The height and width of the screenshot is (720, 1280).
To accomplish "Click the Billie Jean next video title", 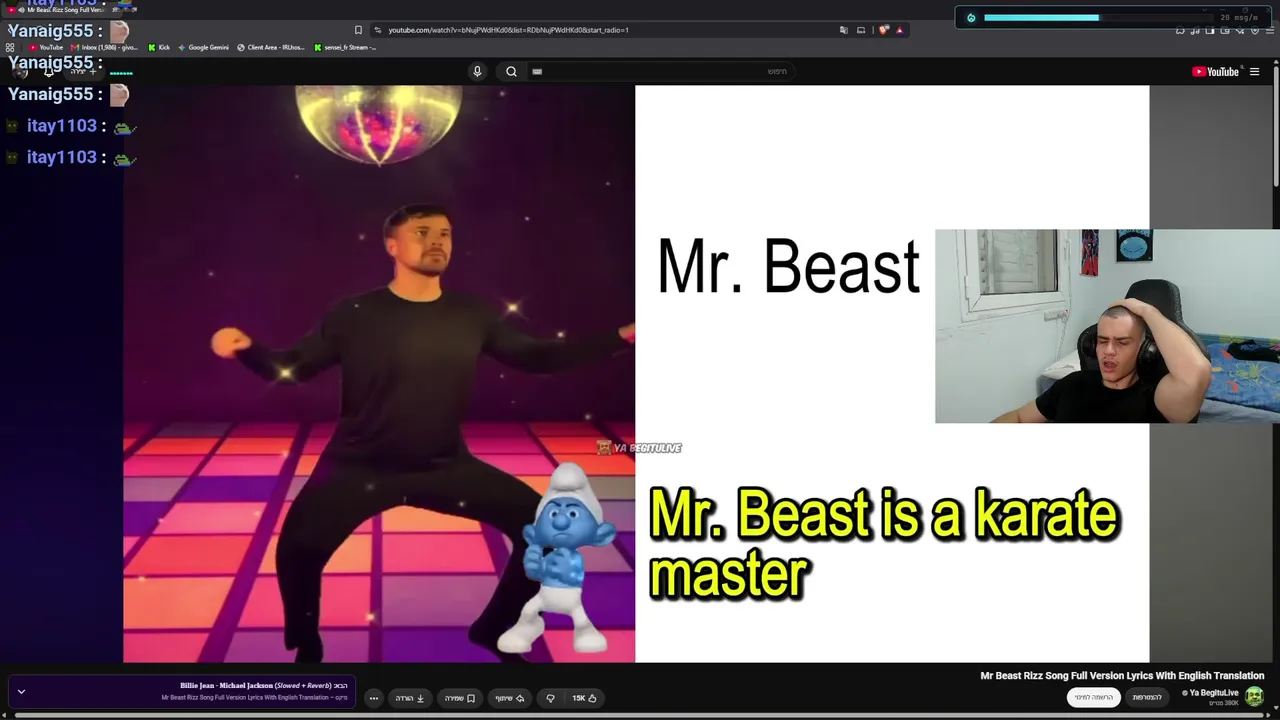I will pos(264,686).
